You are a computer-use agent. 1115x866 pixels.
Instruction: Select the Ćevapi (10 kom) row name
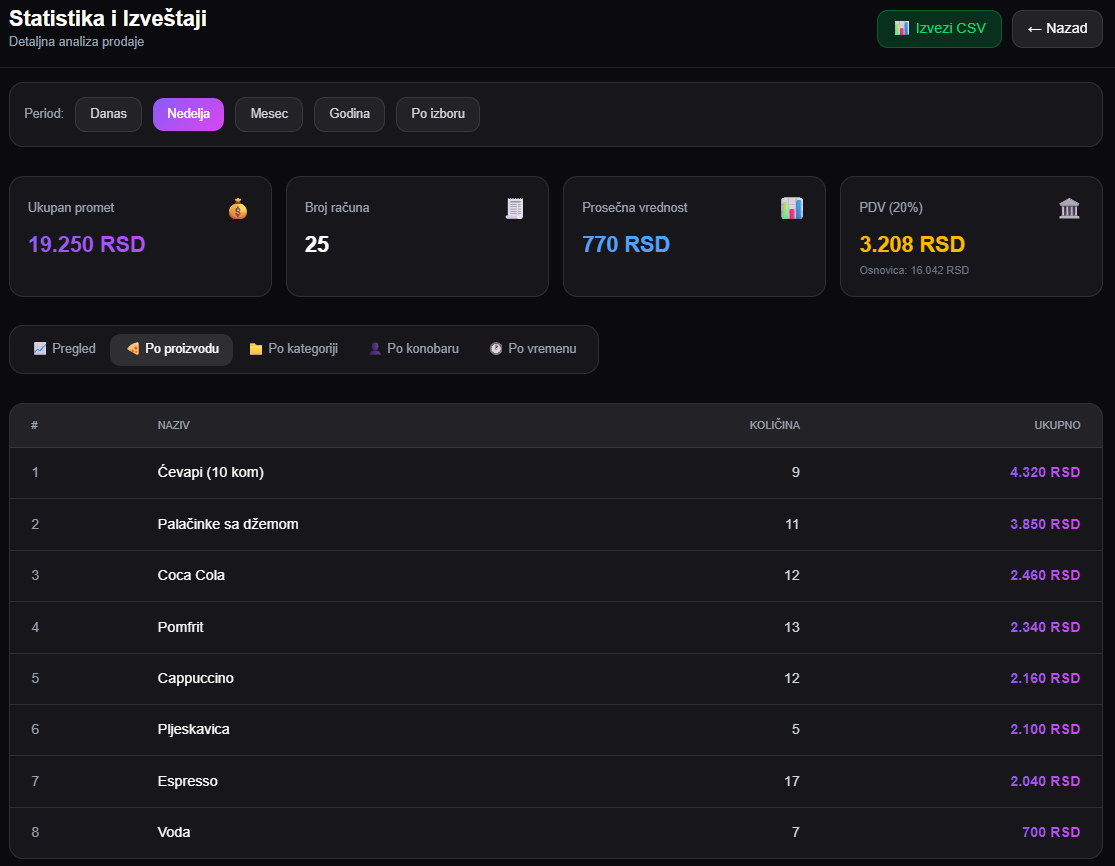coord(210,472)
